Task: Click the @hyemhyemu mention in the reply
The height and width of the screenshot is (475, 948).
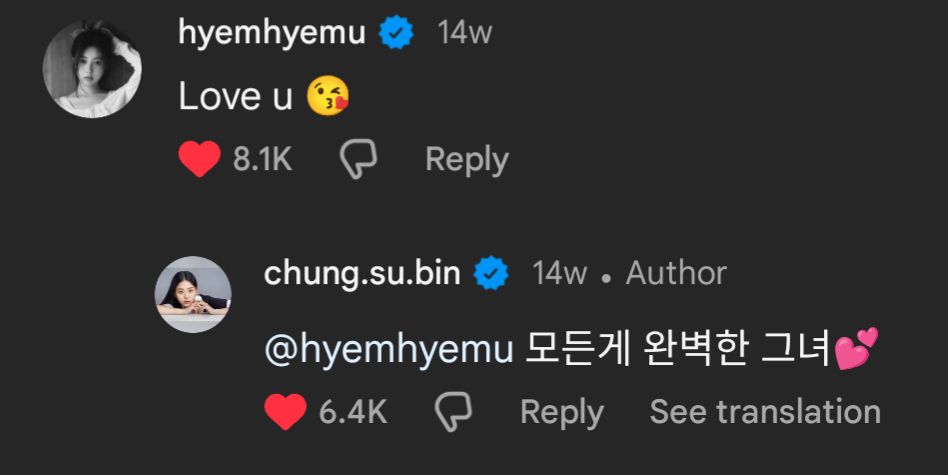Action: click(x=389, y=349)
